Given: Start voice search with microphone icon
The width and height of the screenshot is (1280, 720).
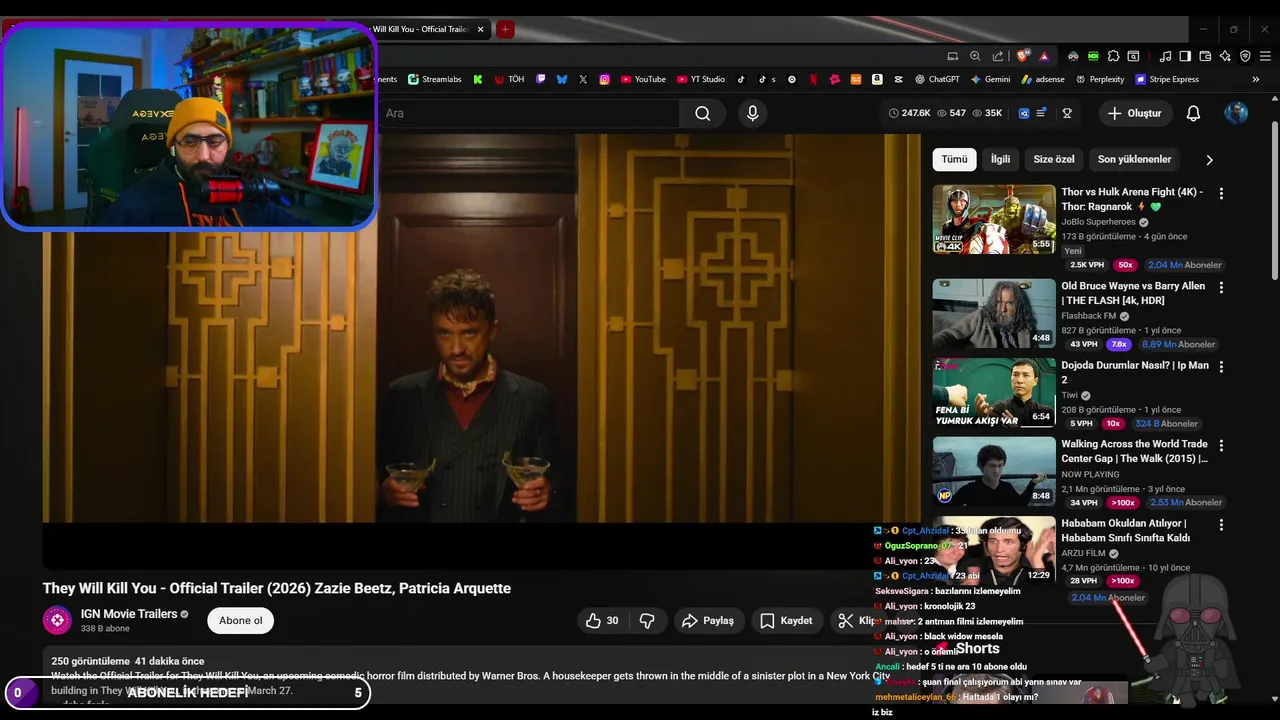Looking at the screenshot, I should coord(752,113).
